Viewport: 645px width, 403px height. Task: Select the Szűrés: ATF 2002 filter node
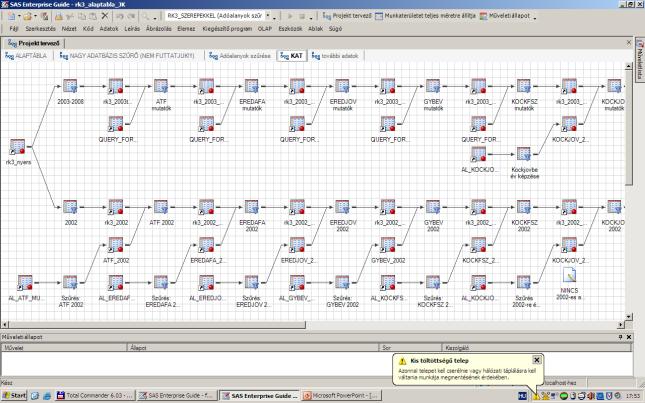[x=70, y=283]
